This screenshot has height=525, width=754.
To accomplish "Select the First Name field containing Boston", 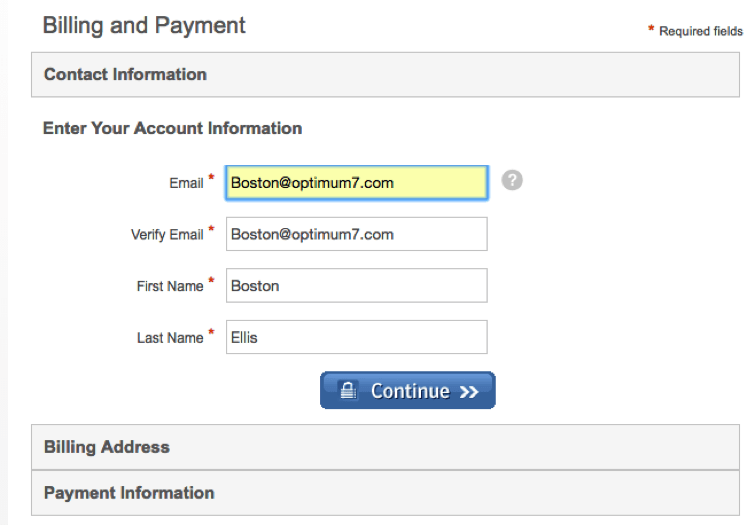I will (x=357, y=286).
